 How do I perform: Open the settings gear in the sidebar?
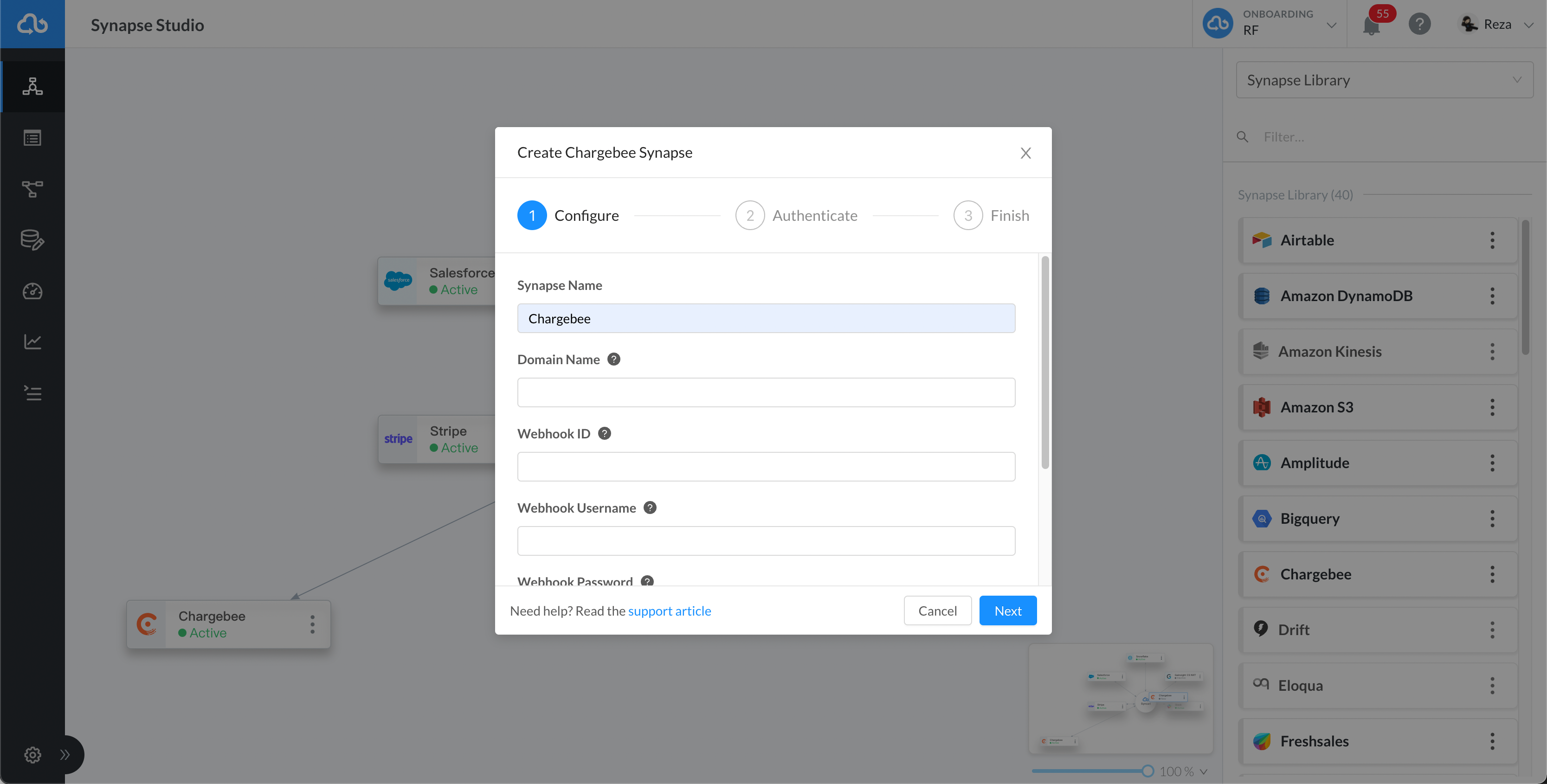[32, 755]
